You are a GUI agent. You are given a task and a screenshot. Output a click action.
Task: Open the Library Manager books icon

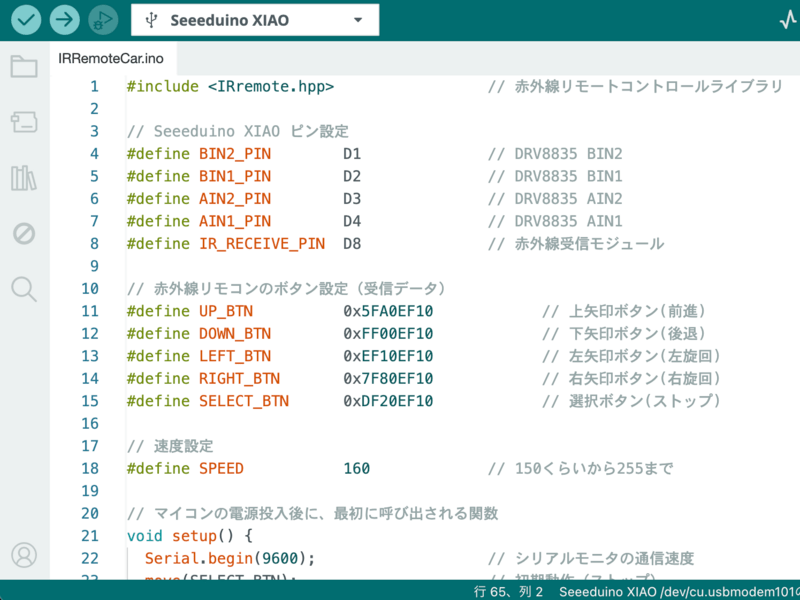(24, 178)
